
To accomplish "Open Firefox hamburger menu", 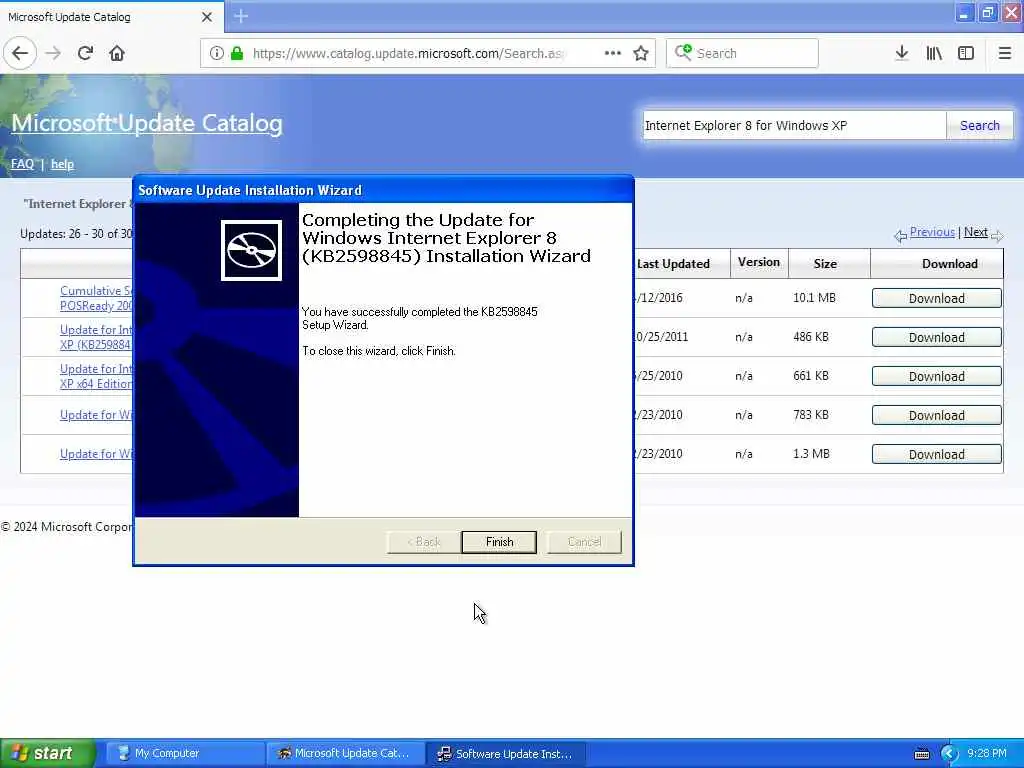I will point(1004,54).
